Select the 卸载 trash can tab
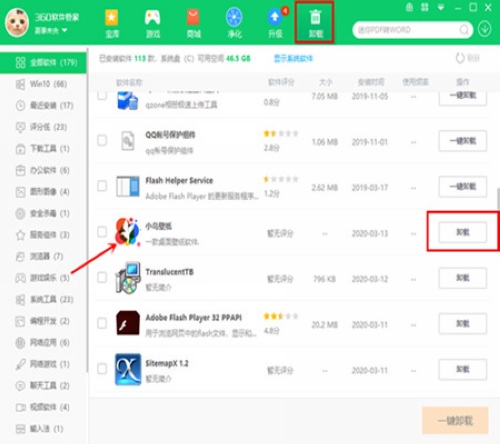 [x=315, y=23]
